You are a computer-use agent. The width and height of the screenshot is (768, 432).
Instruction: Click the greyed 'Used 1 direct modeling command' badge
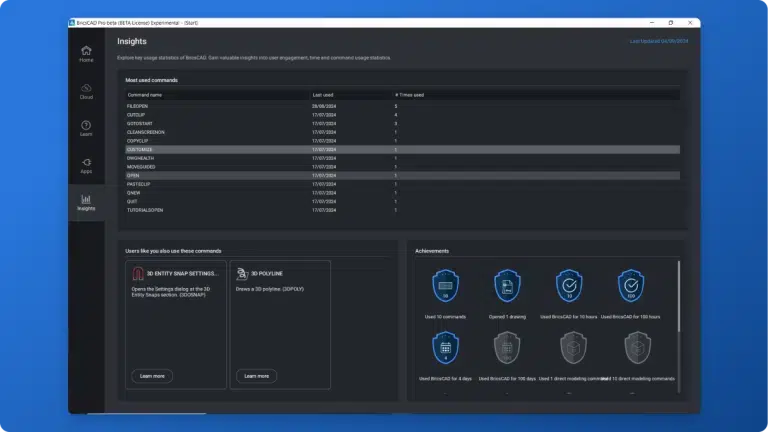click(569, 348)
